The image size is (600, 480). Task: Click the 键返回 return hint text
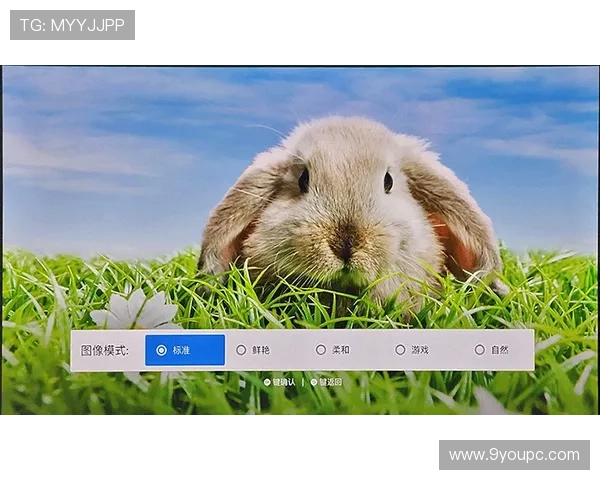329,382
